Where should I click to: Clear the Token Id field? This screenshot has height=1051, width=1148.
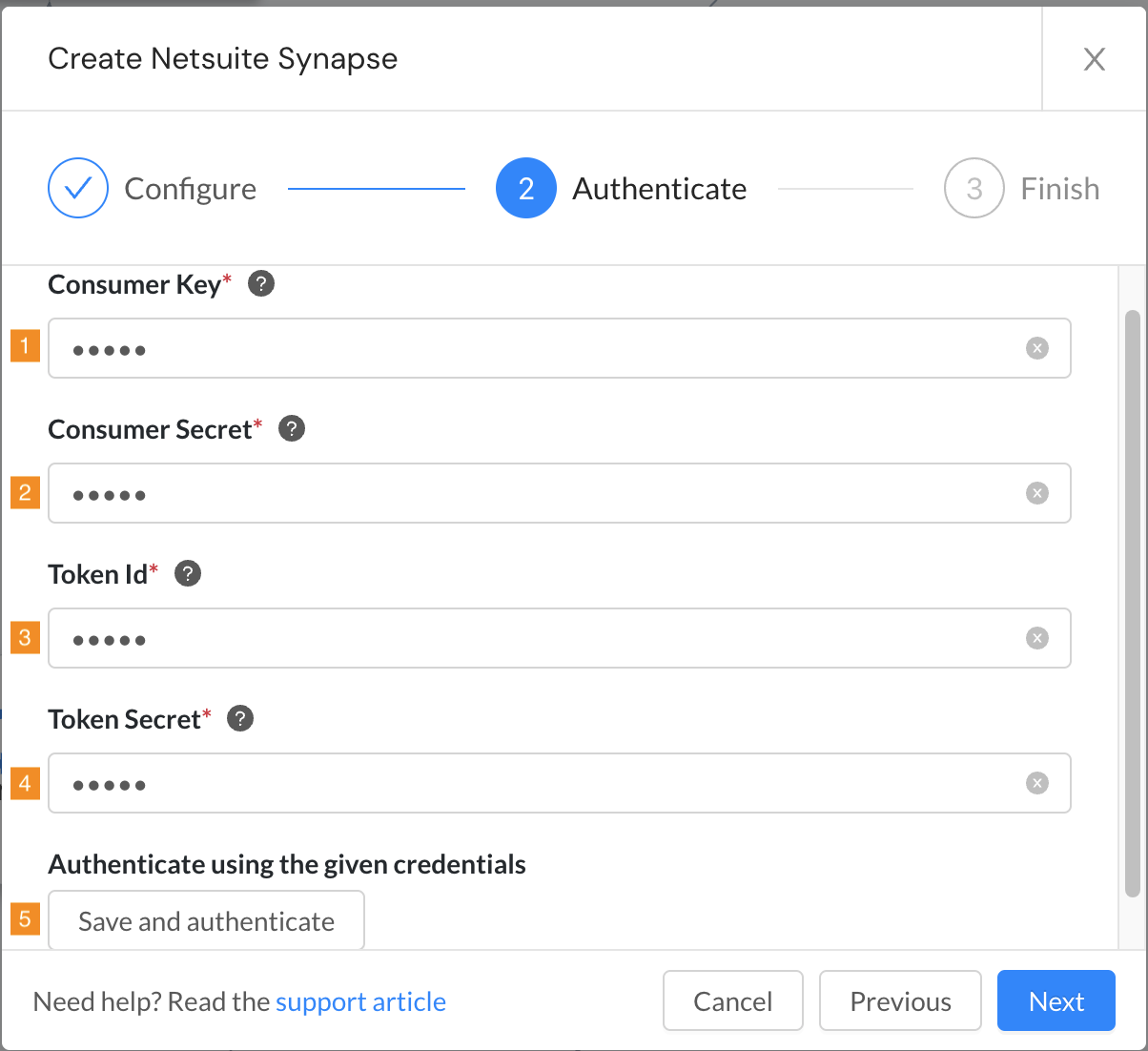tap(1037, 638)
